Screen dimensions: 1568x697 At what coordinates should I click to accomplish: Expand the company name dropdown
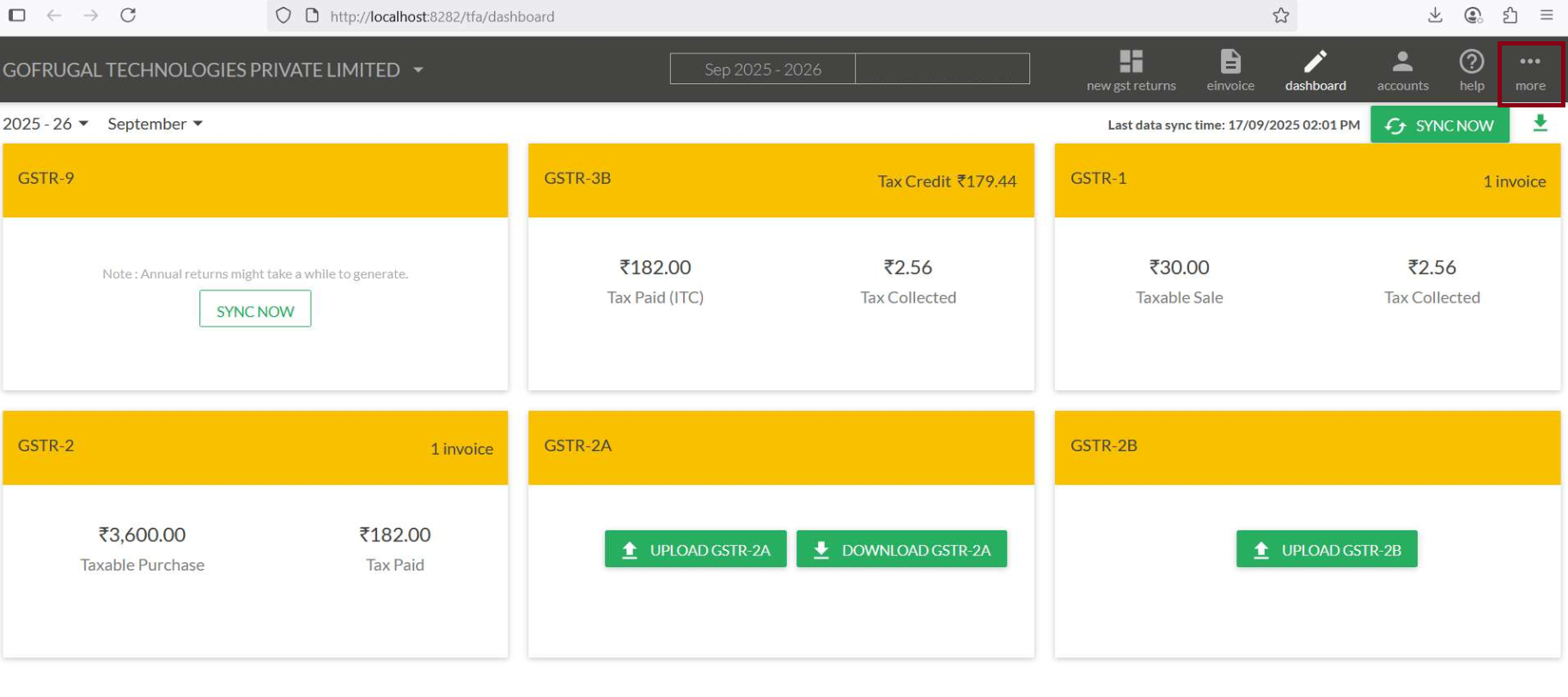coord(418,70)
